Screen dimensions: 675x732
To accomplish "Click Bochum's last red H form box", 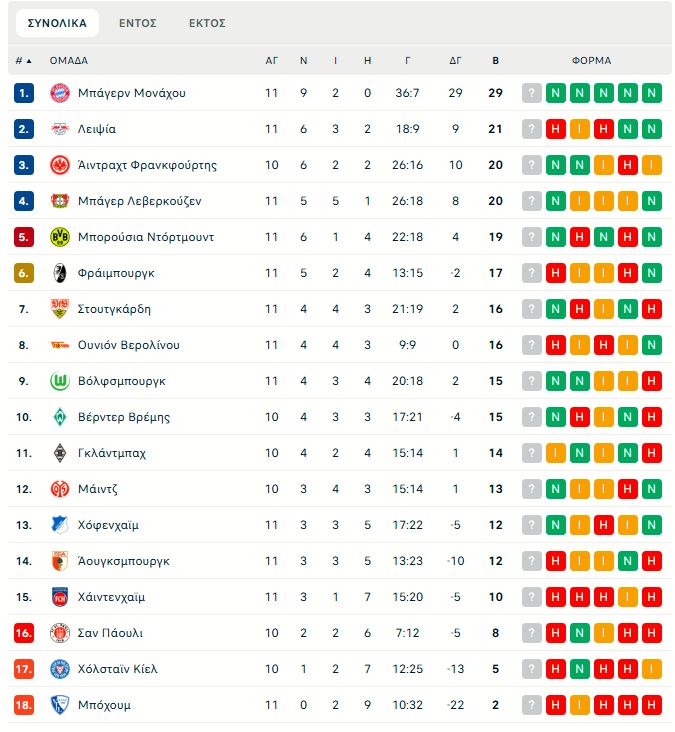I will (652, 705).
